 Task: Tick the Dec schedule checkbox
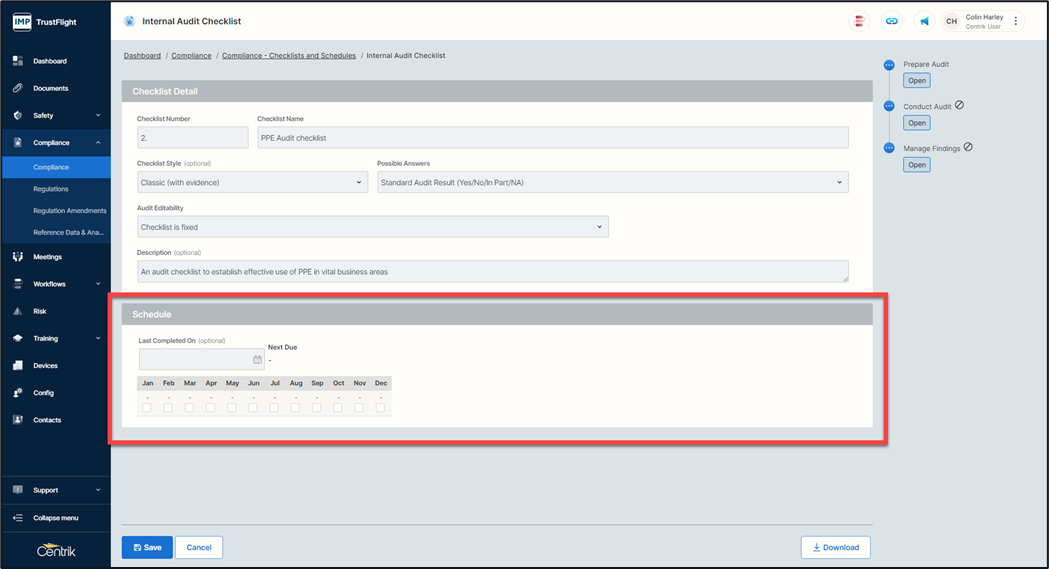click(x=380, y=407)
